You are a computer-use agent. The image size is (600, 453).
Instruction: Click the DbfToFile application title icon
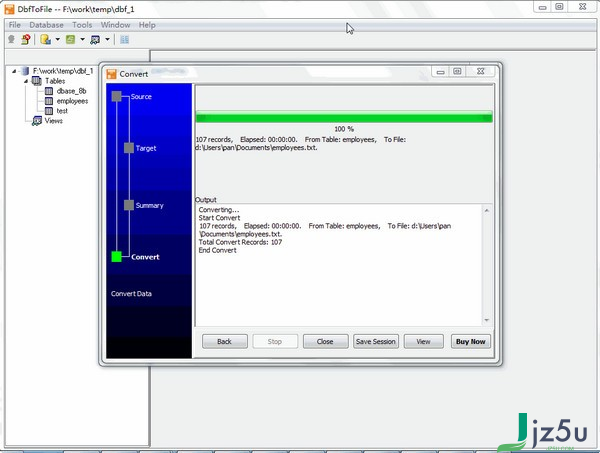click(x=9, y=9)
